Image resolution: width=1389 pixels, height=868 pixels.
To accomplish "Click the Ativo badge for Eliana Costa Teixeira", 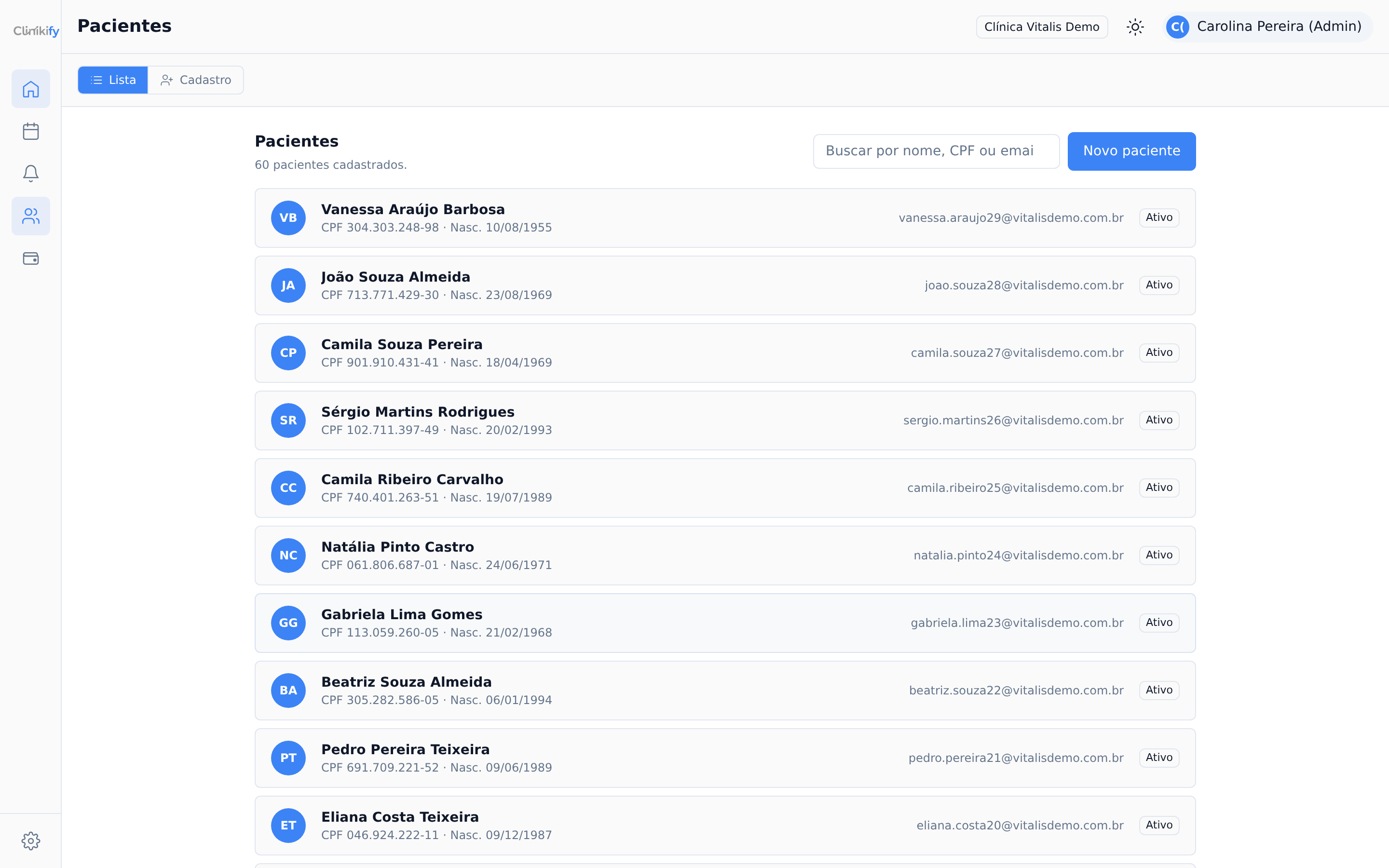I will pyautogui.click(x=1159, y=825).
